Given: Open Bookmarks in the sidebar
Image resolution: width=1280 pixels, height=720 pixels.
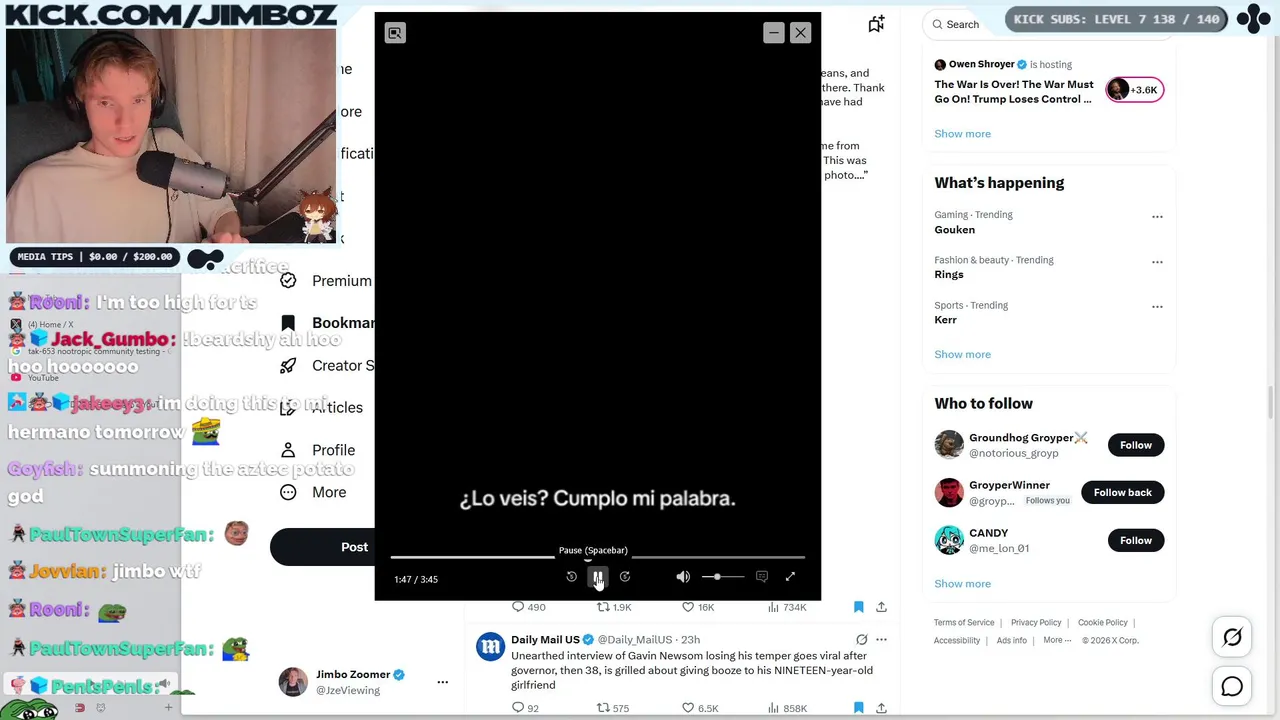Looking at the screenshot, I should 328,323.
